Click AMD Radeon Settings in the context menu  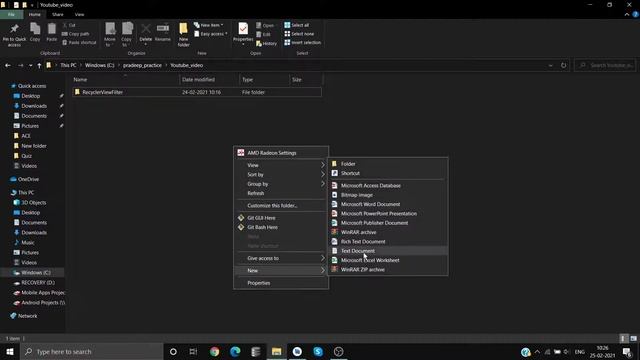coord(281,153)
